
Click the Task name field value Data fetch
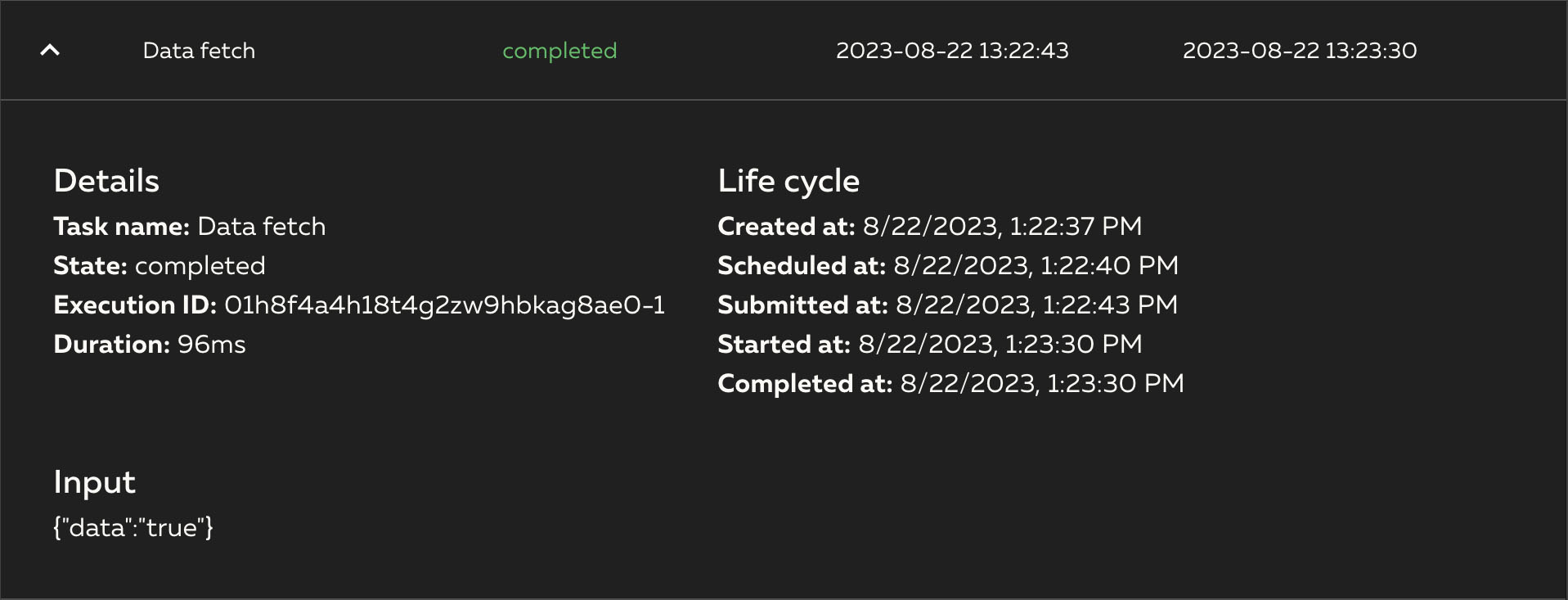point(263,226)
